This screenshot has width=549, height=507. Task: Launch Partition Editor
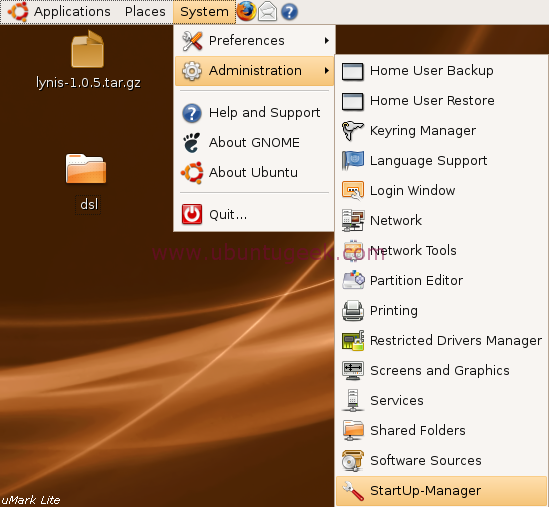442,281
